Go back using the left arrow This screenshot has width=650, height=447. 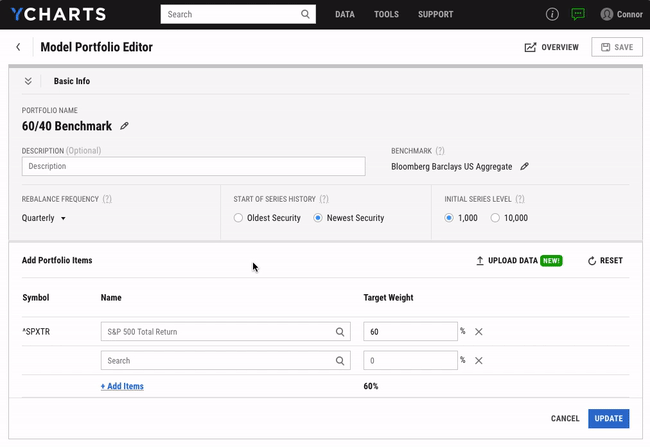tap(18, 47)
